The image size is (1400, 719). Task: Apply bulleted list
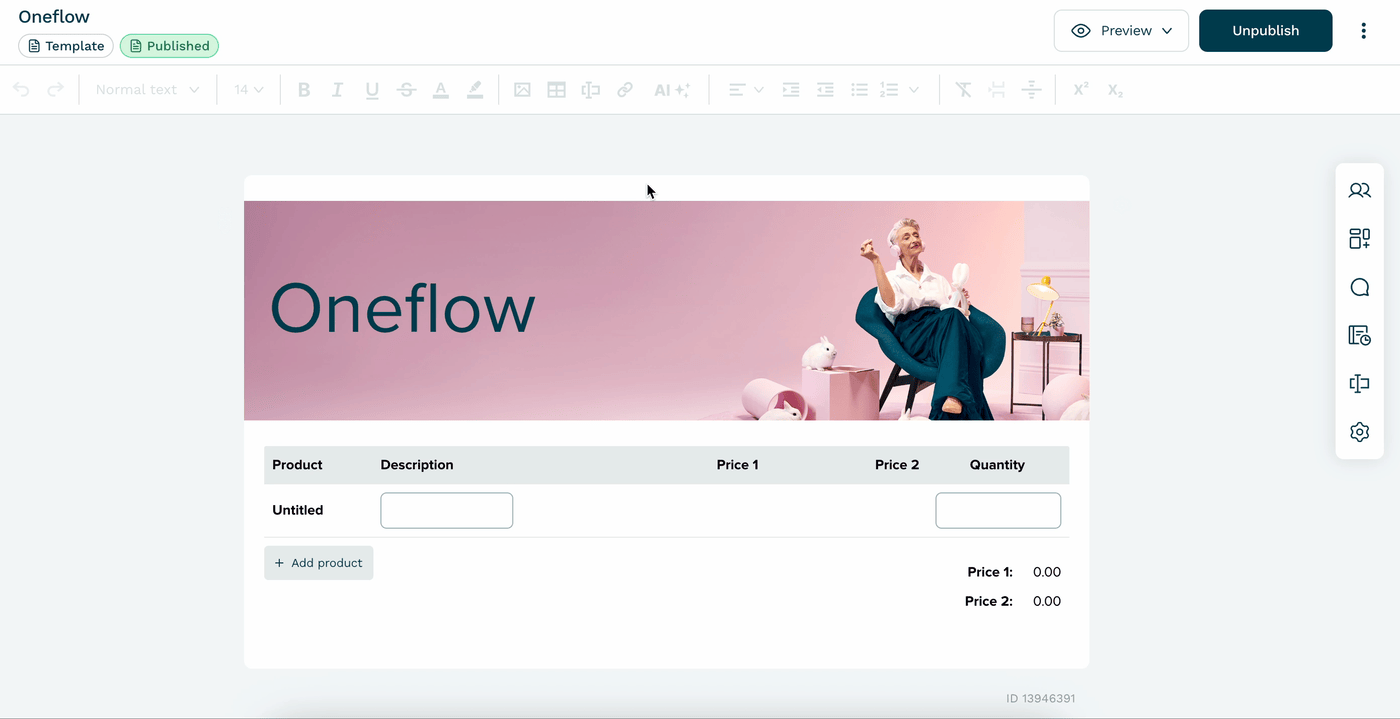[x=859, y=90]
